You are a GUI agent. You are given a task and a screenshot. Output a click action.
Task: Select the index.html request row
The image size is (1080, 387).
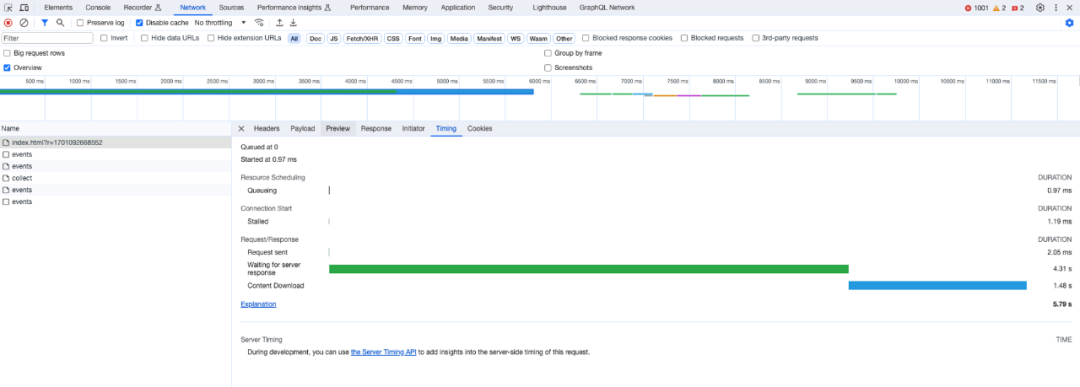pos(116,143)
